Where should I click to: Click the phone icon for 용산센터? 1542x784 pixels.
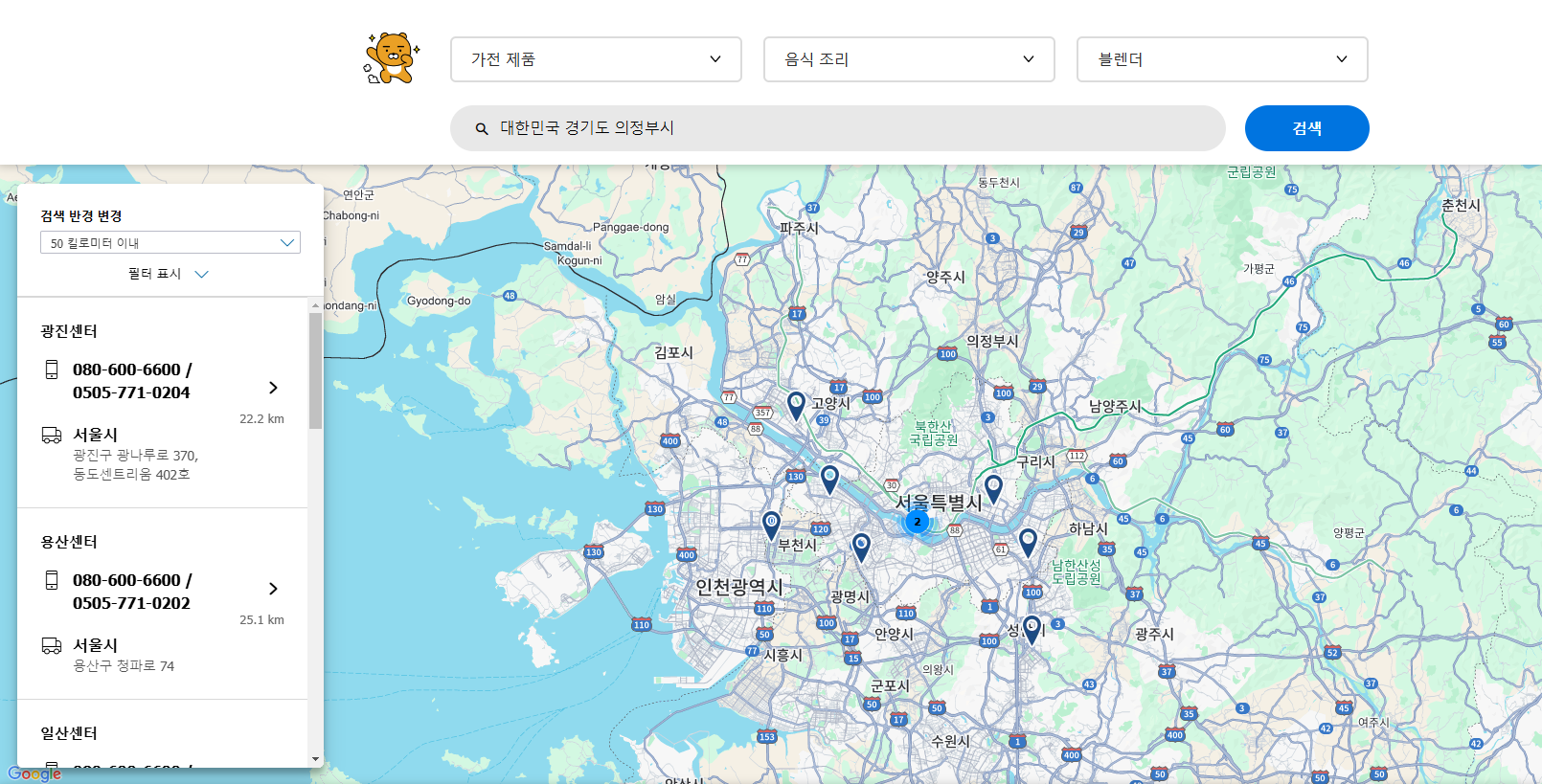click(x=52, y=580)
